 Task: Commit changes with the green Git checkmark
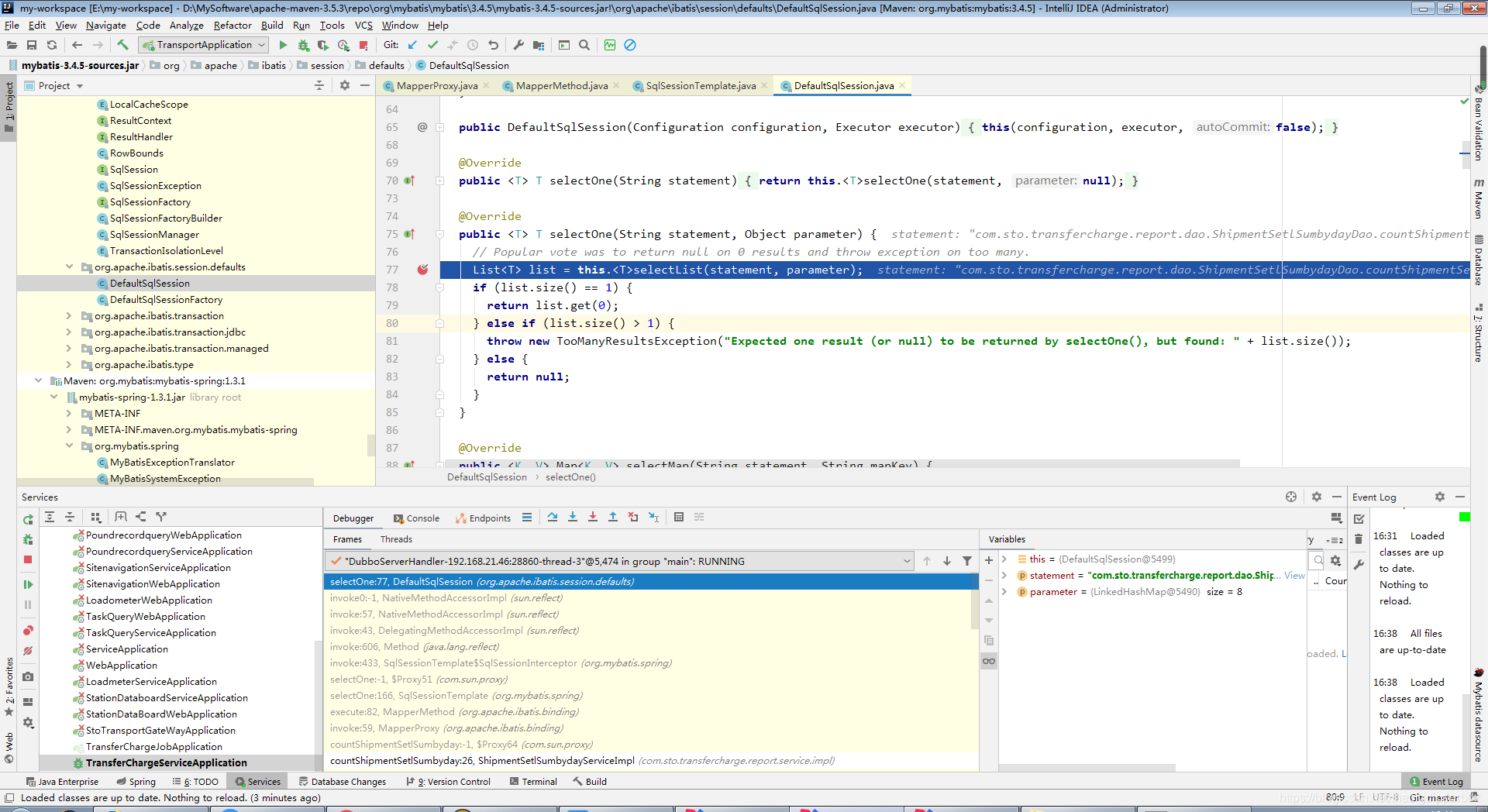432,45
